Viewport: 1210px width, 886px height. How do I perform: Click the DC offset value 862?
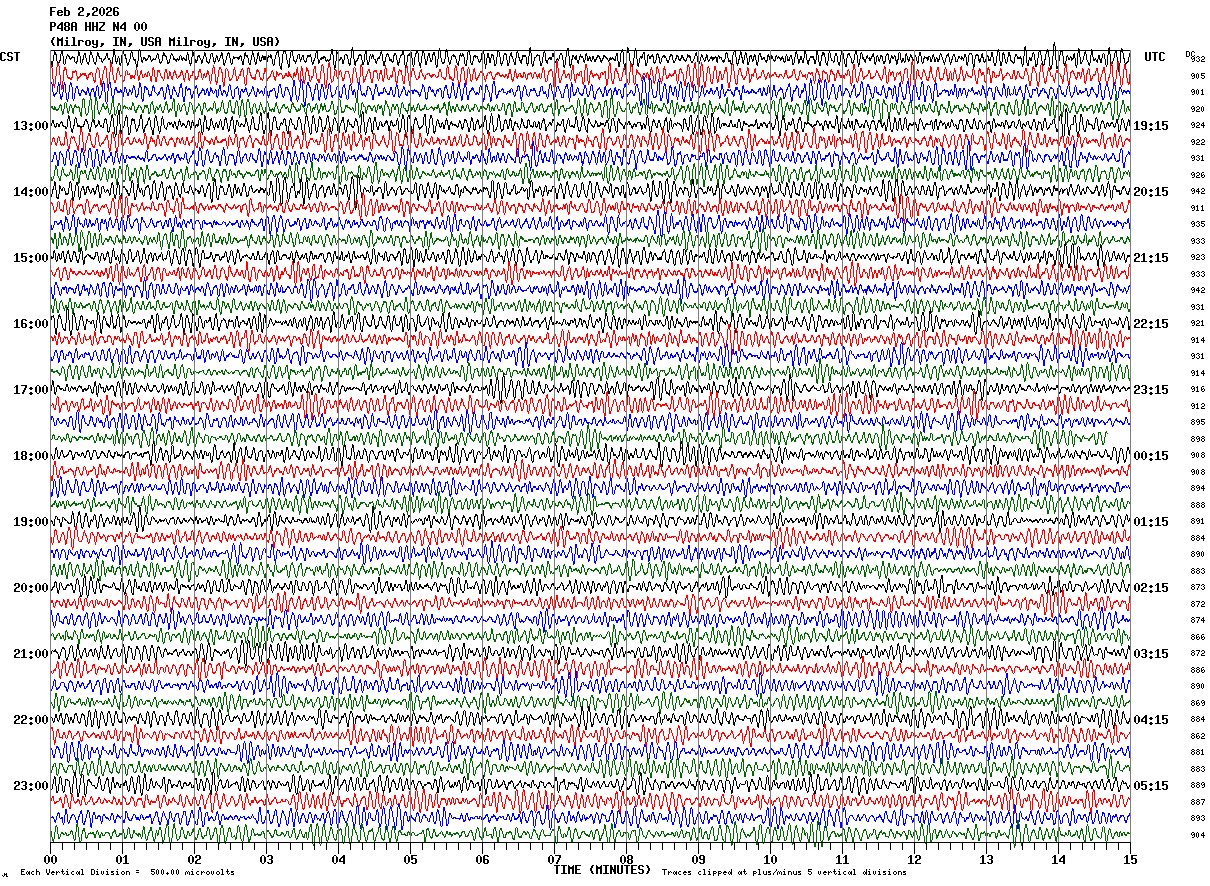tap(1197, 736)
